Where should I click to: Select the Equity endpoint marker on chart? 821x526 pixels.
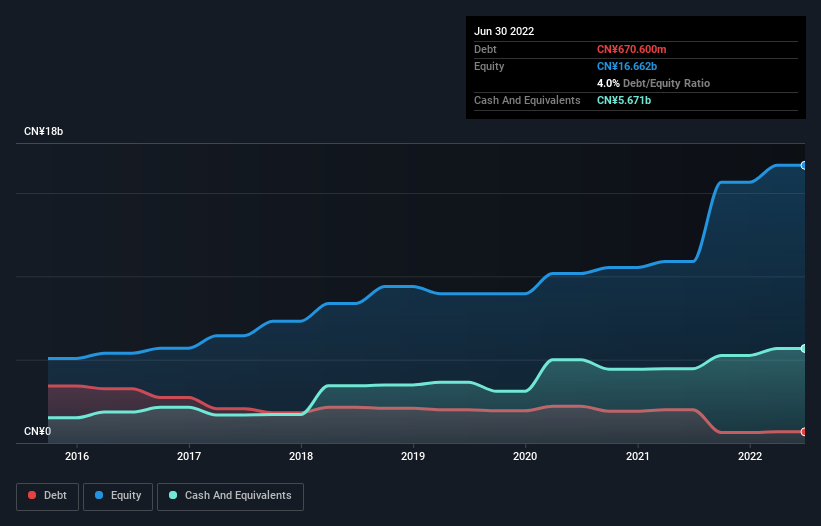804,165
